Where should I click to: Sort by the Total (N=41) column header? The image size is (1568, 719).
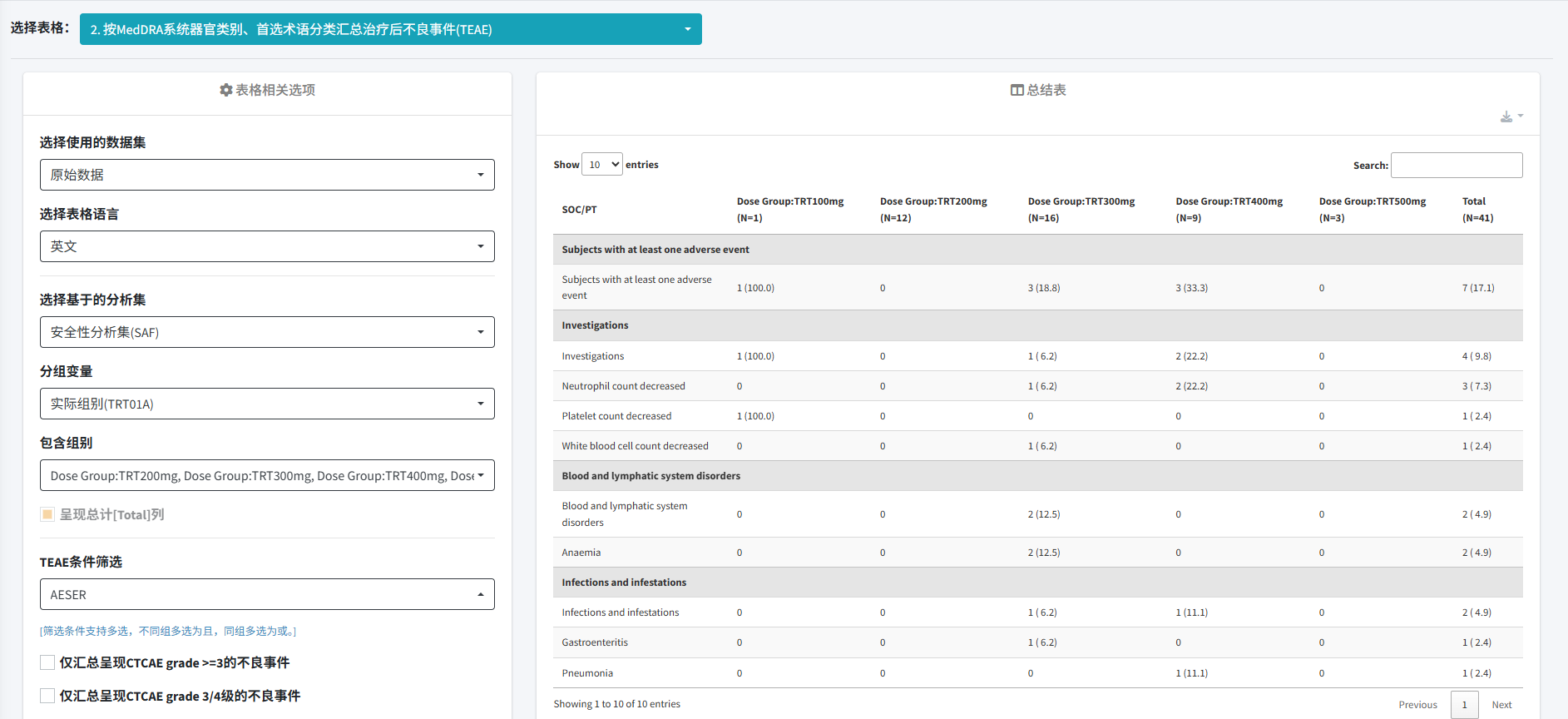(1477, 210)
